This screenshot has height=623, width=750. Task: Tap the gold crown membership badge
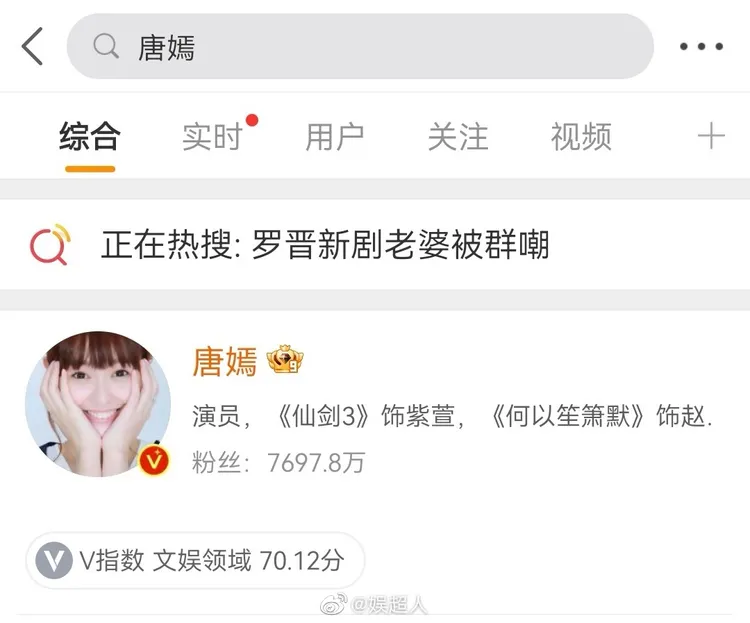285,360
